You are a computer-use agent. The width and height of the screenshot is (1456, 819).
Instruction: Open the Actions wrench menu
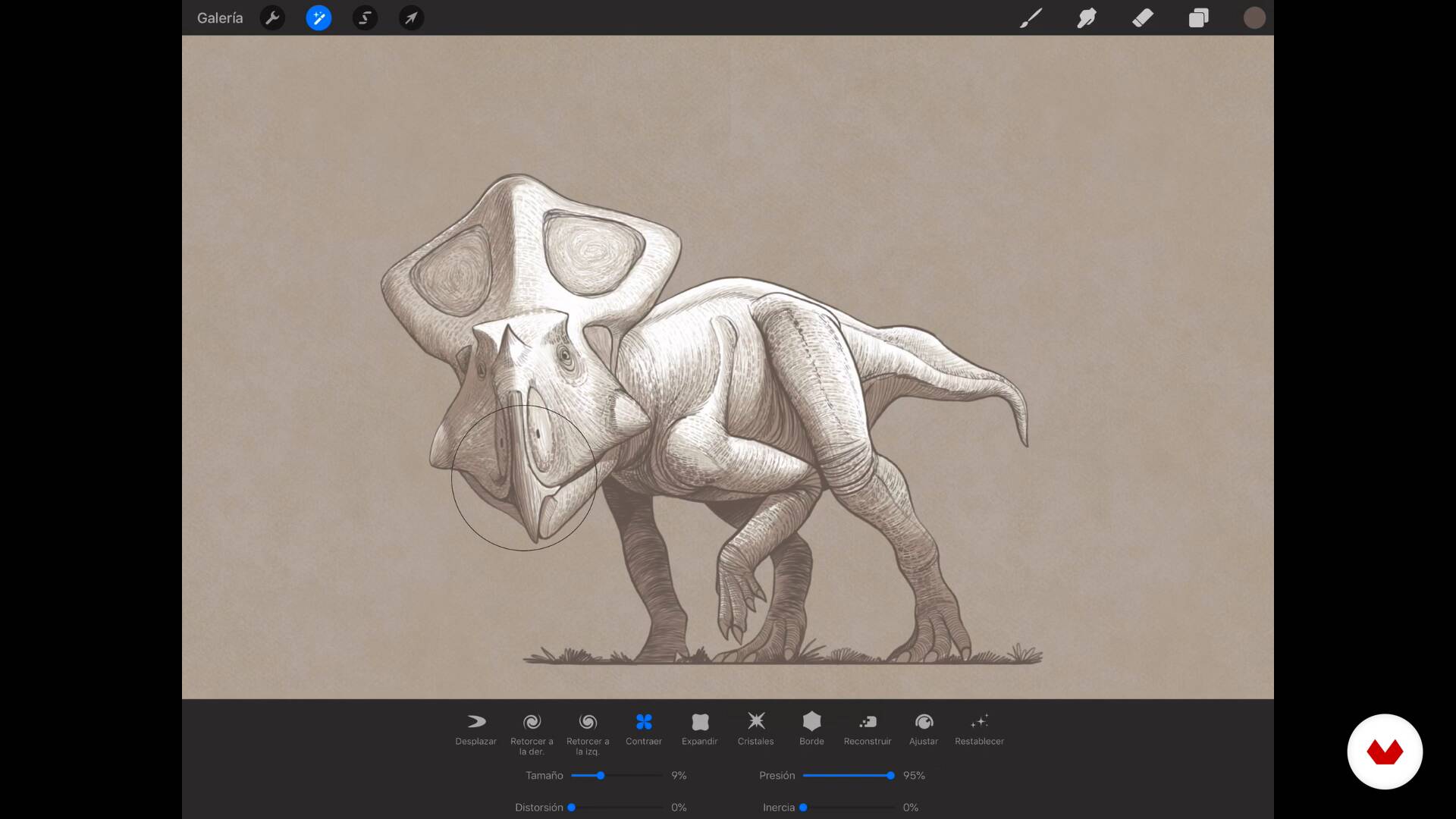click(272, 18)
